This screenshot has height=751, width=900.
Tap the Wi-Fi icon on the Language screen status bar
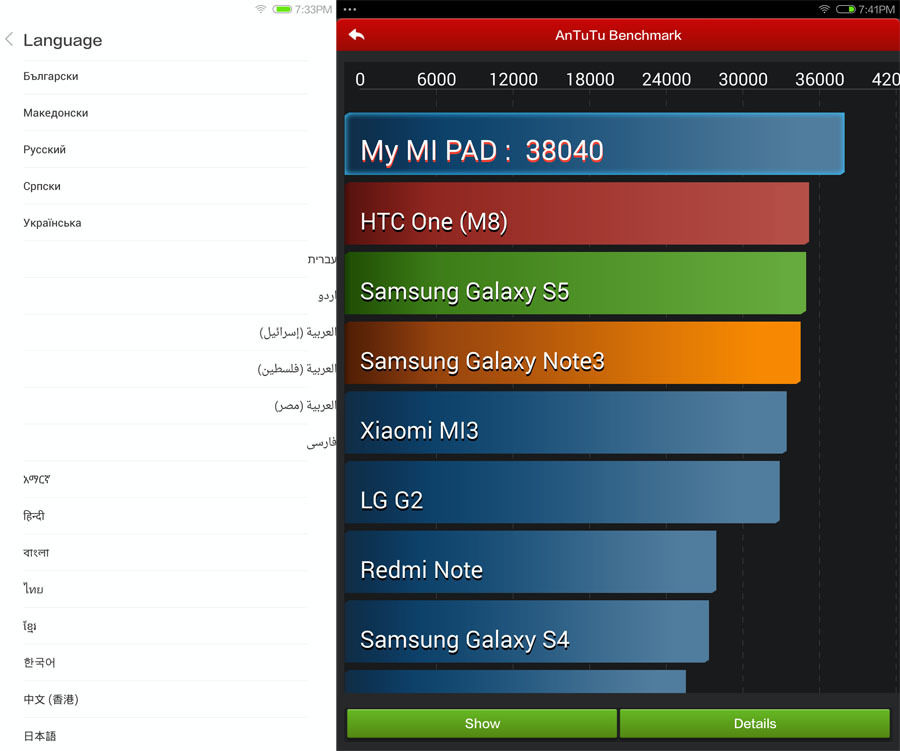[261, 9]
